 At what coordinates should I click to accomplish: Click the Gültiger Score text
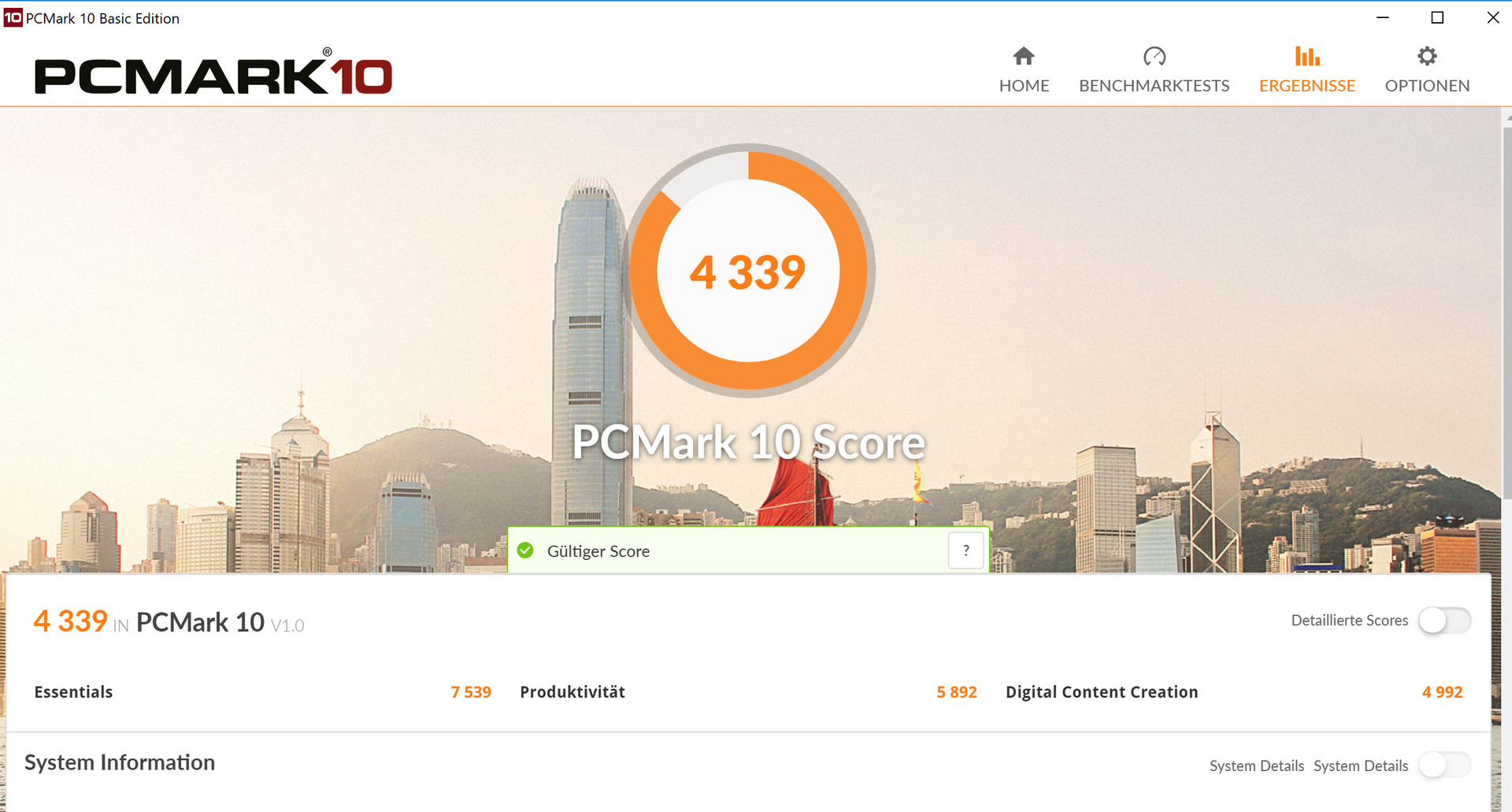[x=598, y=551]
